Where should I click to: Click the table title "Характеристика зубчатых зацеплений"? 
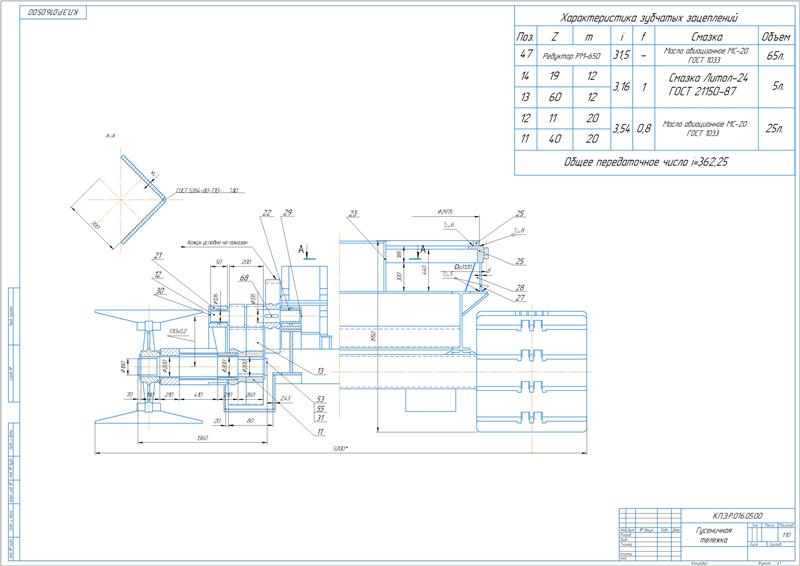(x=649, y=18)
